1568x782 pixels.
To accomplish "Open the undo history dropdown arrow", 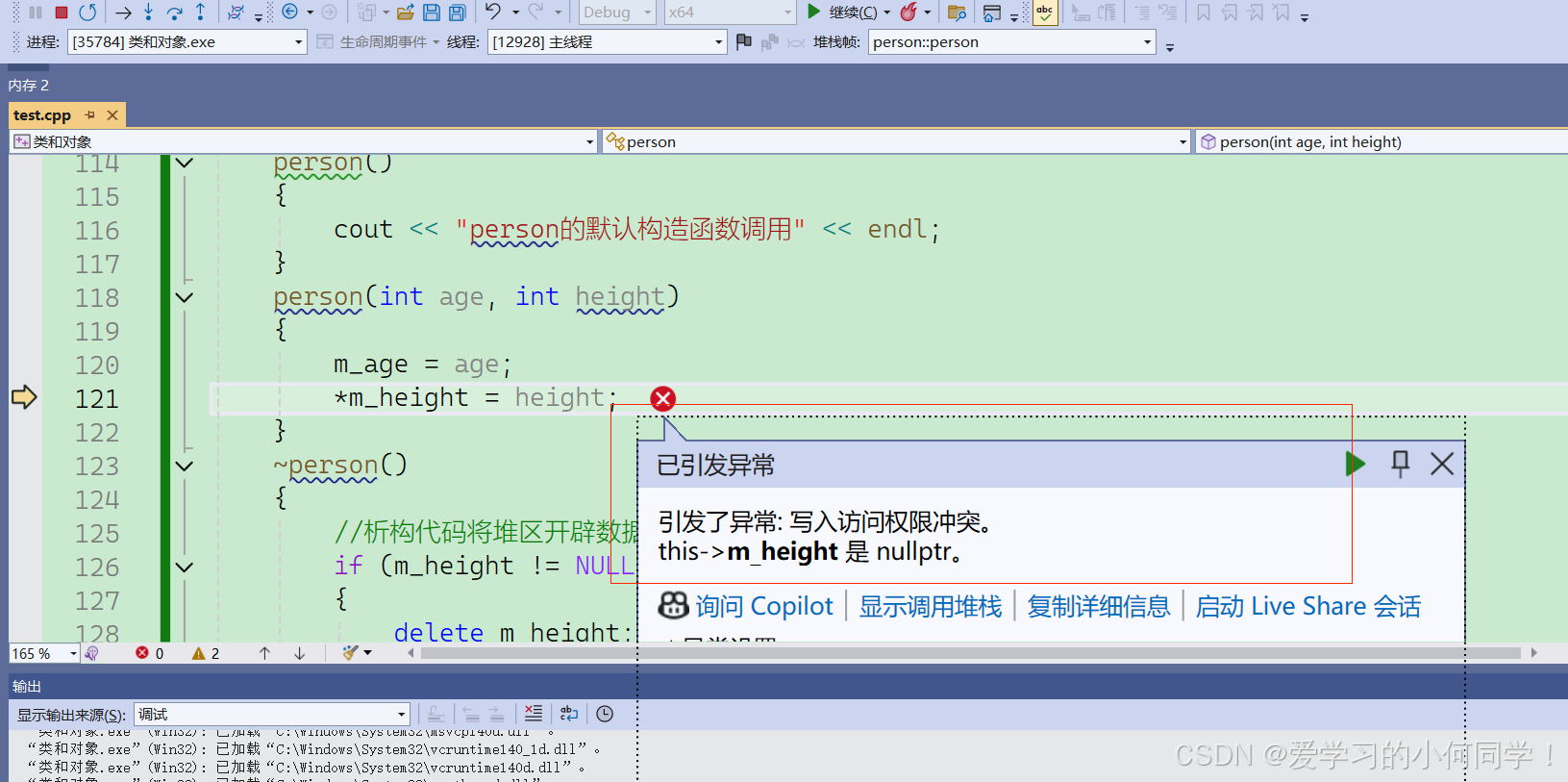I will (x=516, y=13).
